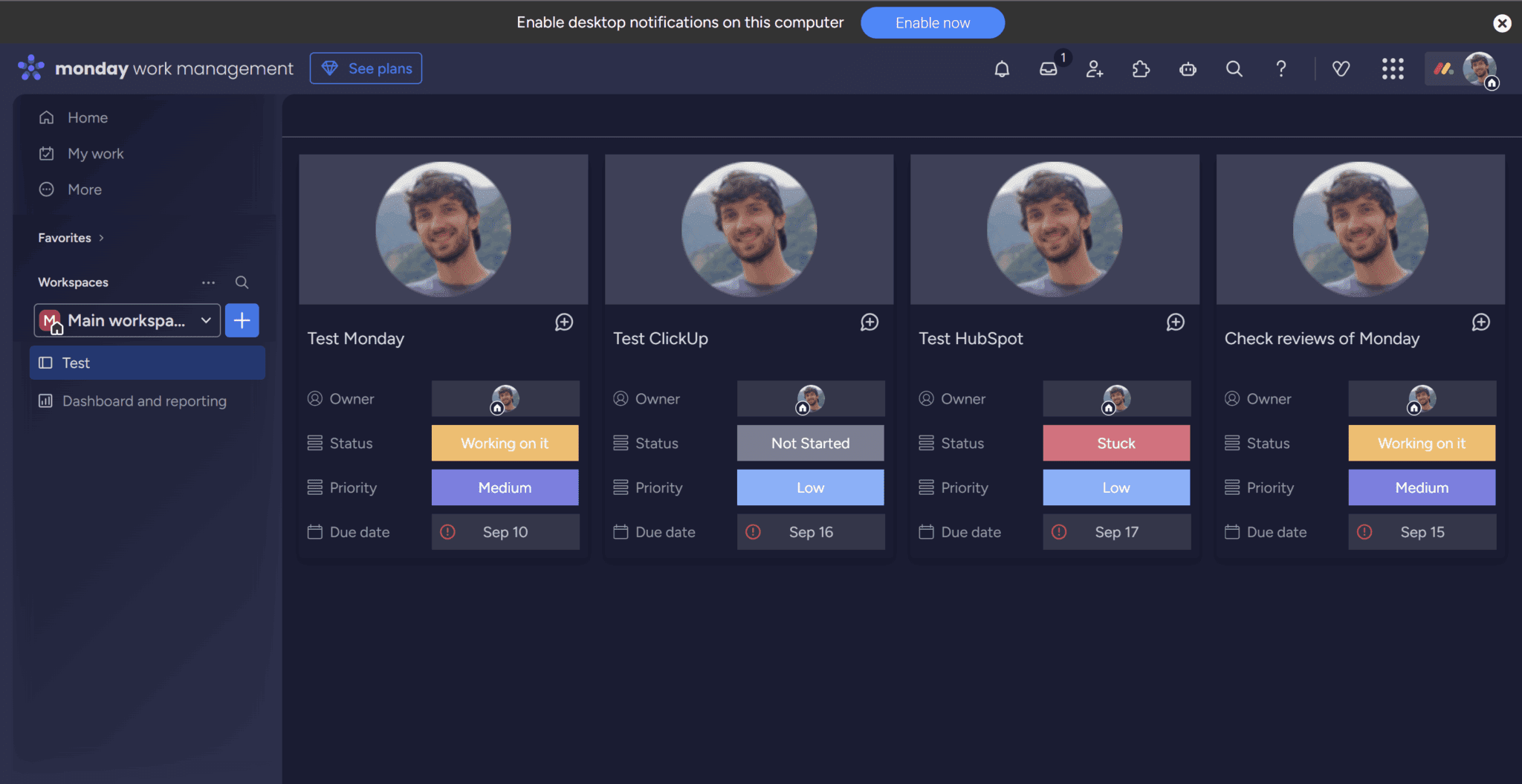Change Test Monday status Working on it
The height and width of the screenshot is (784, 1522).
click(x=505, y=444)
